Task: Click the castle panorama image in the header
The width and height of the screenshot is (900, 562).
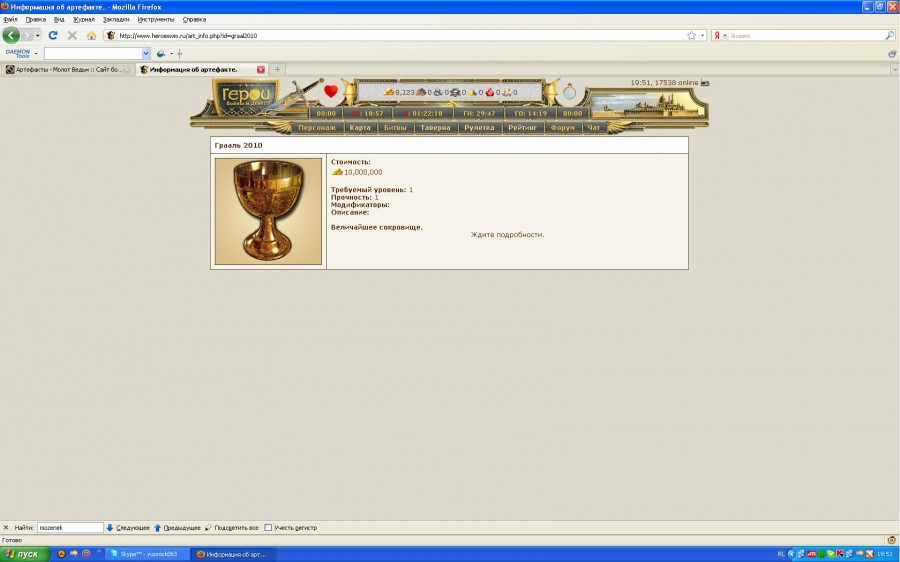Action: tap(647, 103)
